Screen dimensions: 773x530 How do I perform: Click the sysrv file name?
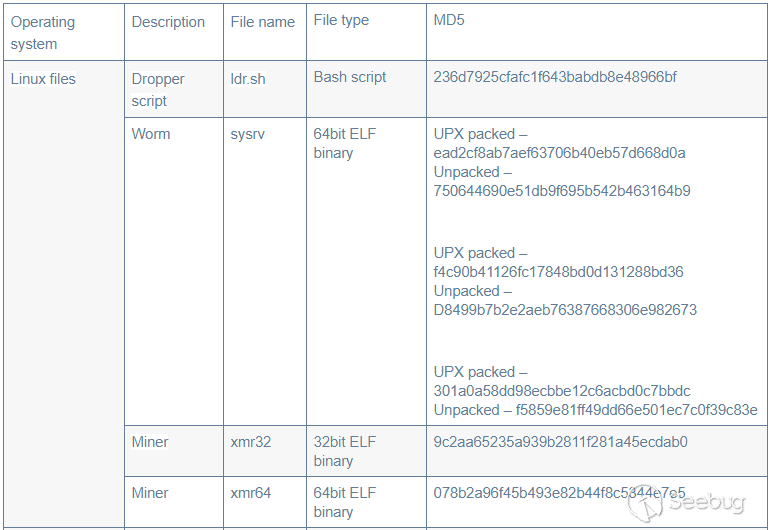[248, 134]
